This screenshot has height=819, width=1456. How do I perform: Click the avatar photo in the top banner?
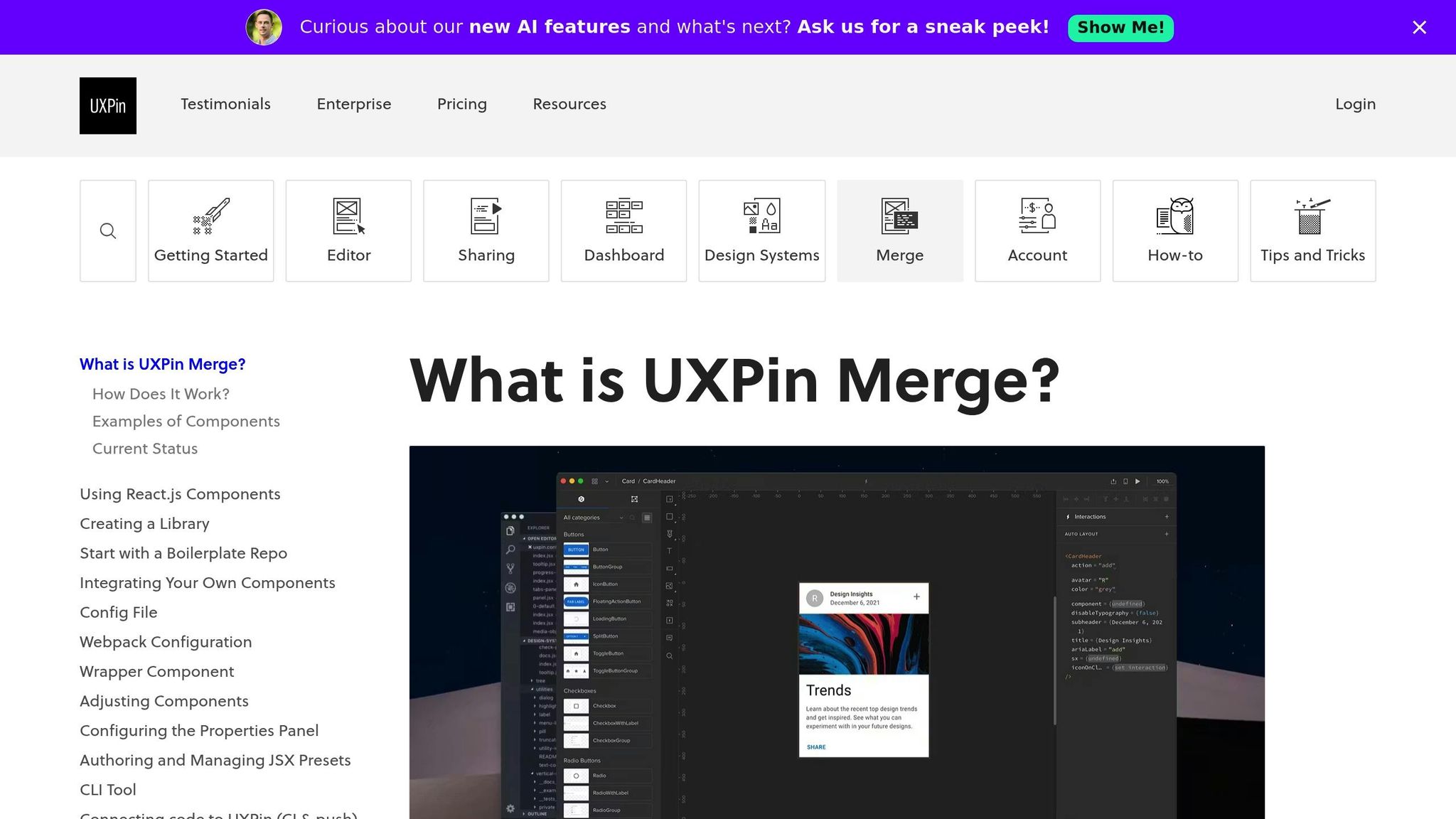264,27
